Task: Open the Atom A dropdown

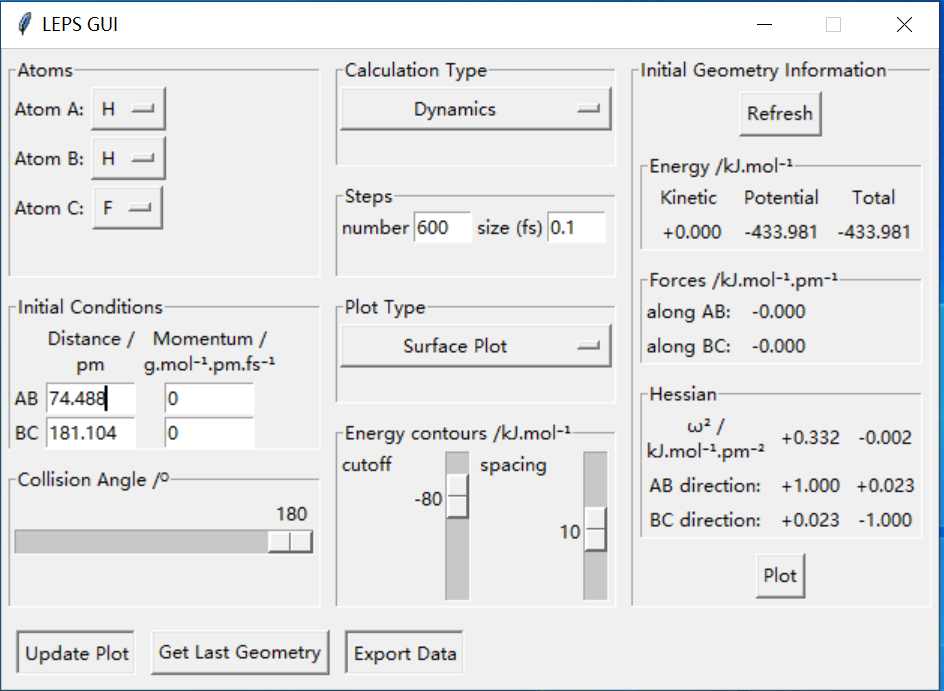Action: pyautogui.click(x=128, y=109)
